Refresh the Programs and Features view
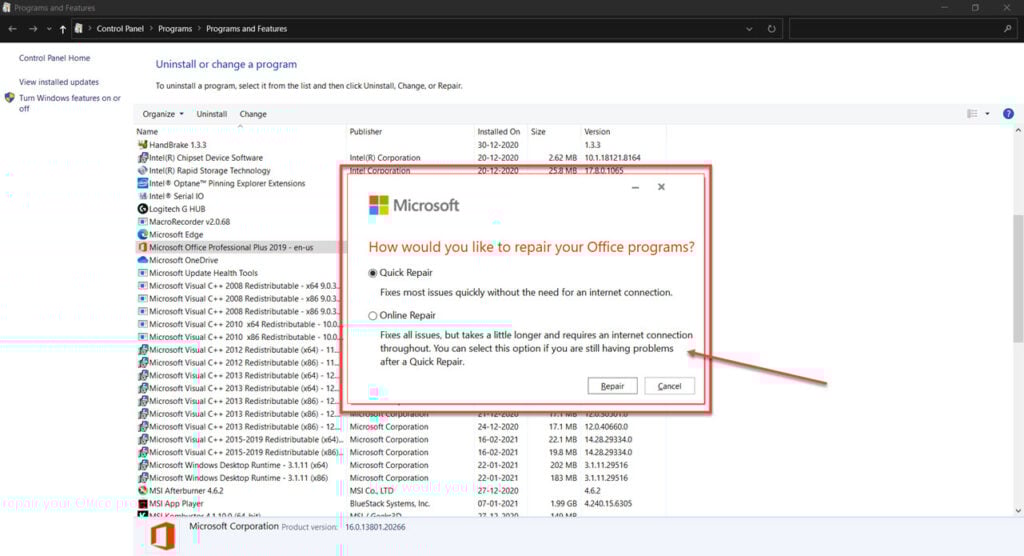 tap(771, 29)
